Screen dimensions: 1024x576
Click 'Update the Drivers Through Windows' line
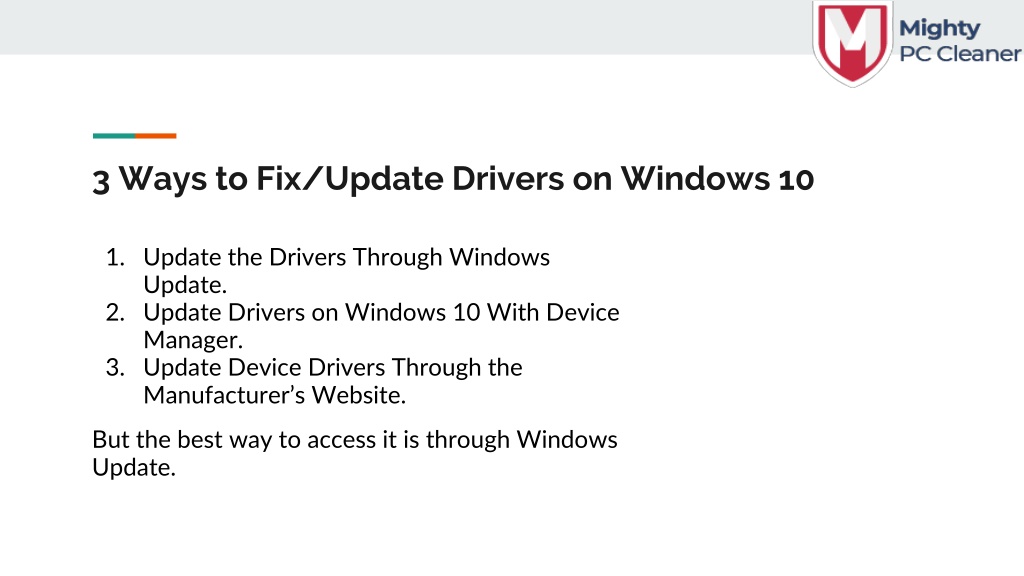coord(346,257)
